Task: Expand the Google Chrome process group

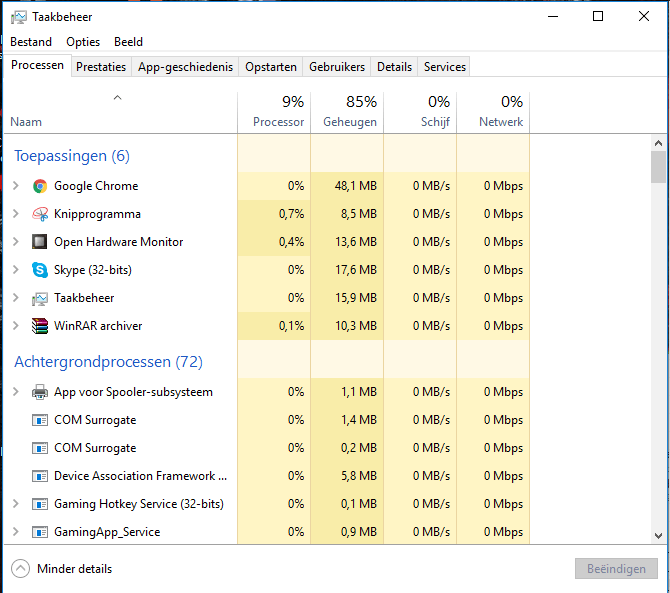Action: 16,186
